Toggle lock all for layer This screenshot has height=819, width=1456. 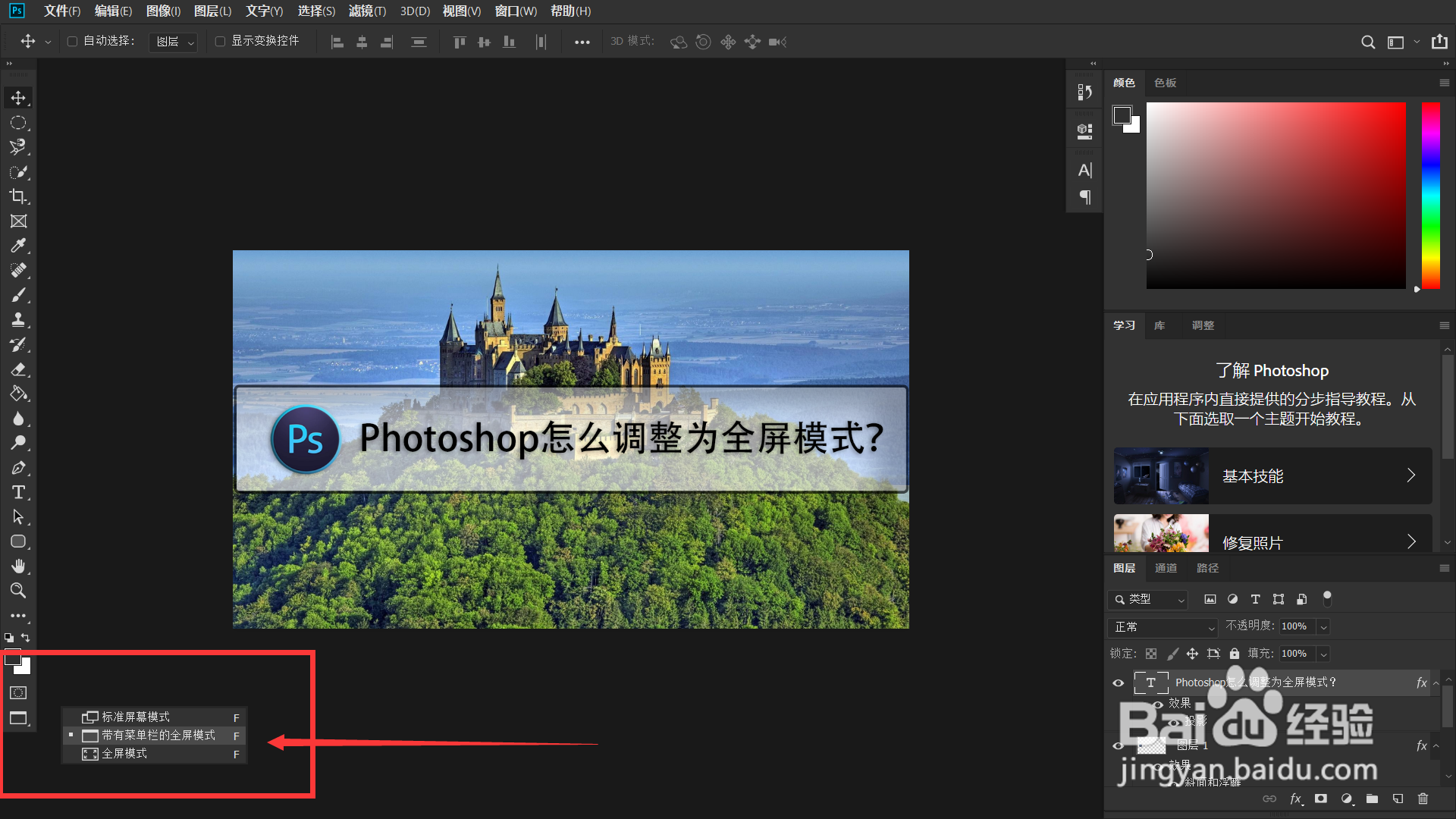1235,654
